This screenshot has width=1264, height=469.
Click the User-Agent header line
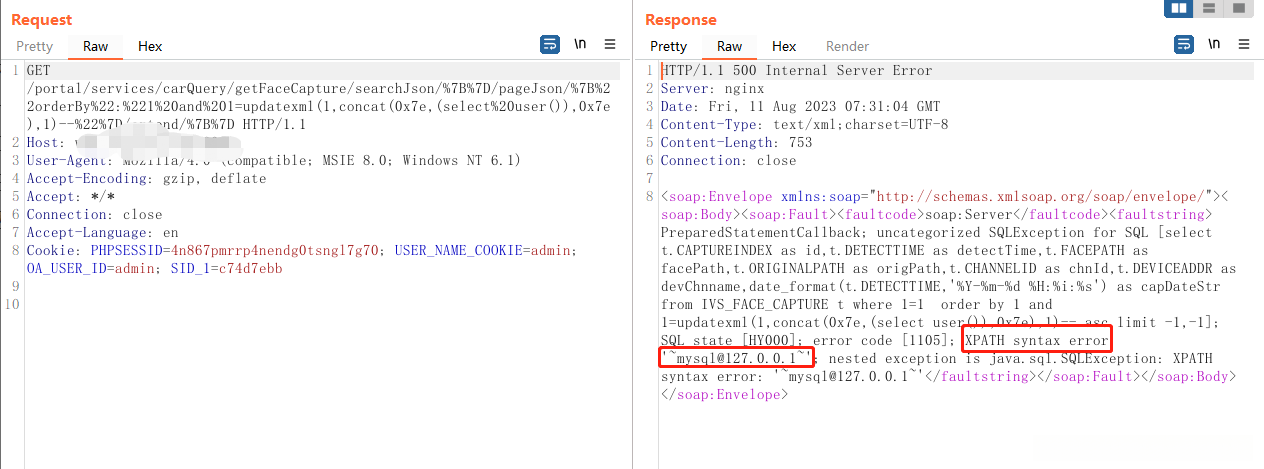coord(274,161)
